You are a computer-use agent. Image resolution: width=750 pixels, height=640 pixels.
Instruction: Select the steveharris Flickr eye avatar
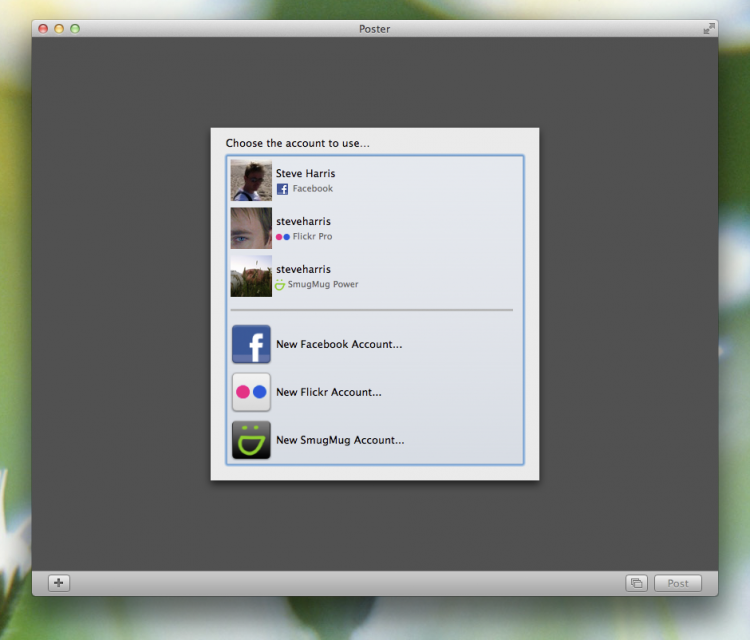pyautogui.click(x=251, y=228)
